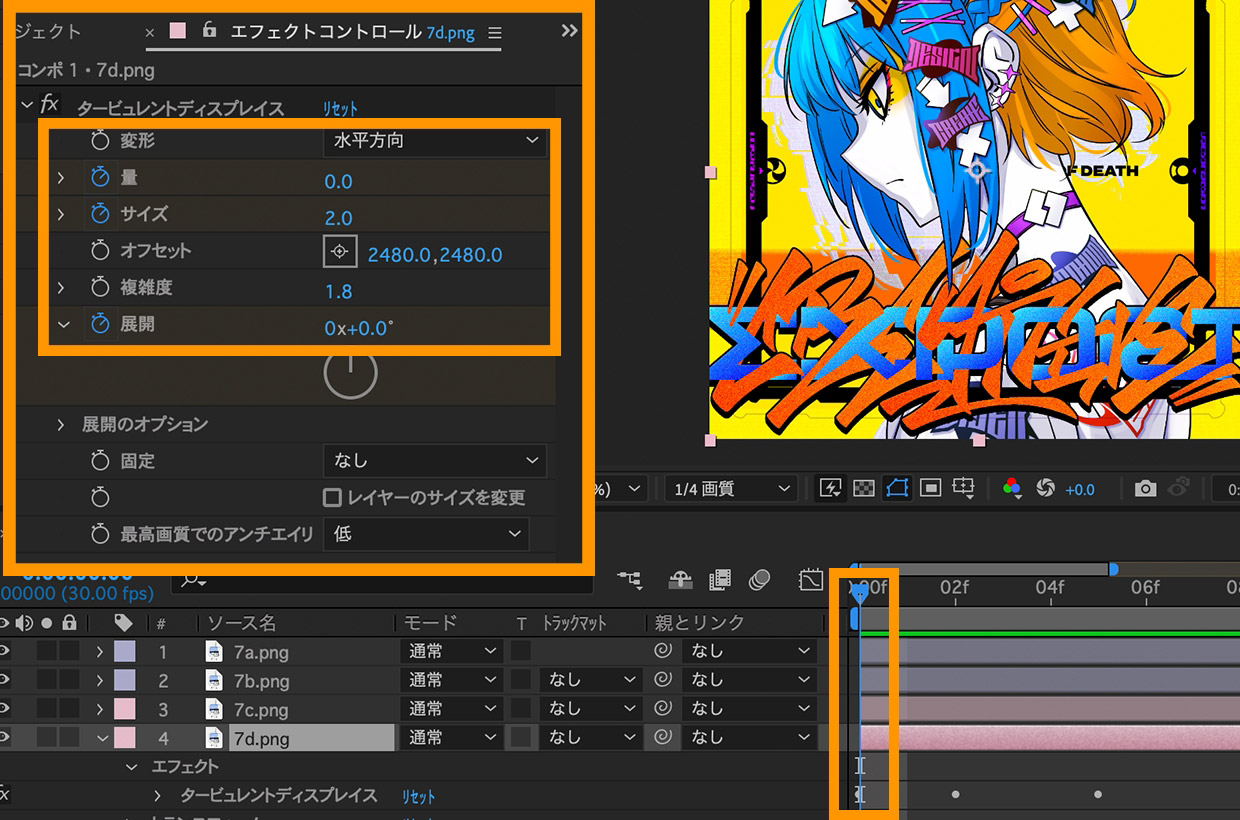Image resolution: width=1240 pixels, height=820 pixels.
Task: Click the 展開 rotation dial
Action: pyautogui.click(x=351, y=373)
